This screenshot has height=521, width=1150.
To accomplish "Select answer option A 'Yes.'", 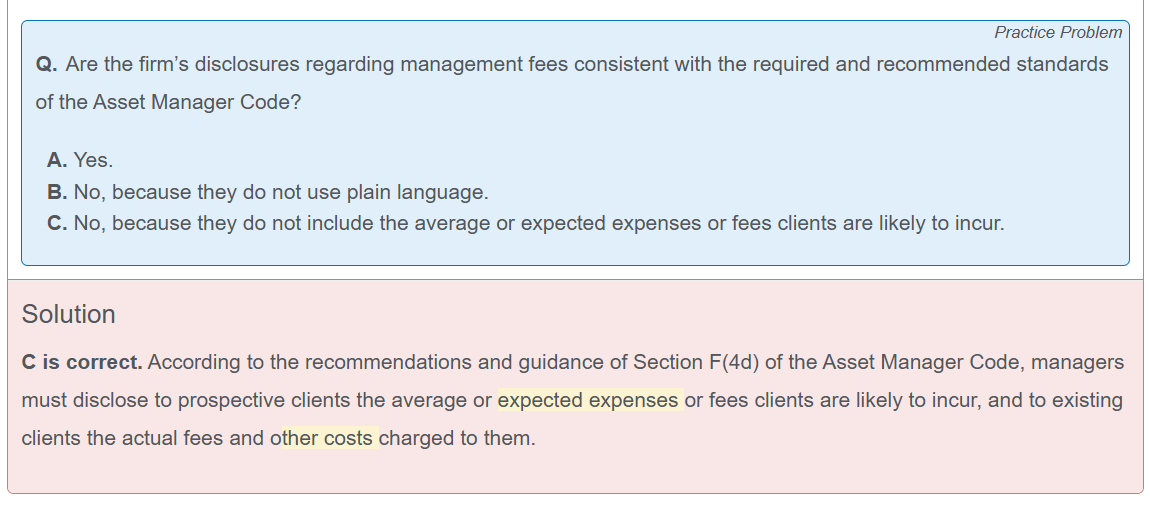I will pyautogui.click(x=80, y=160).
